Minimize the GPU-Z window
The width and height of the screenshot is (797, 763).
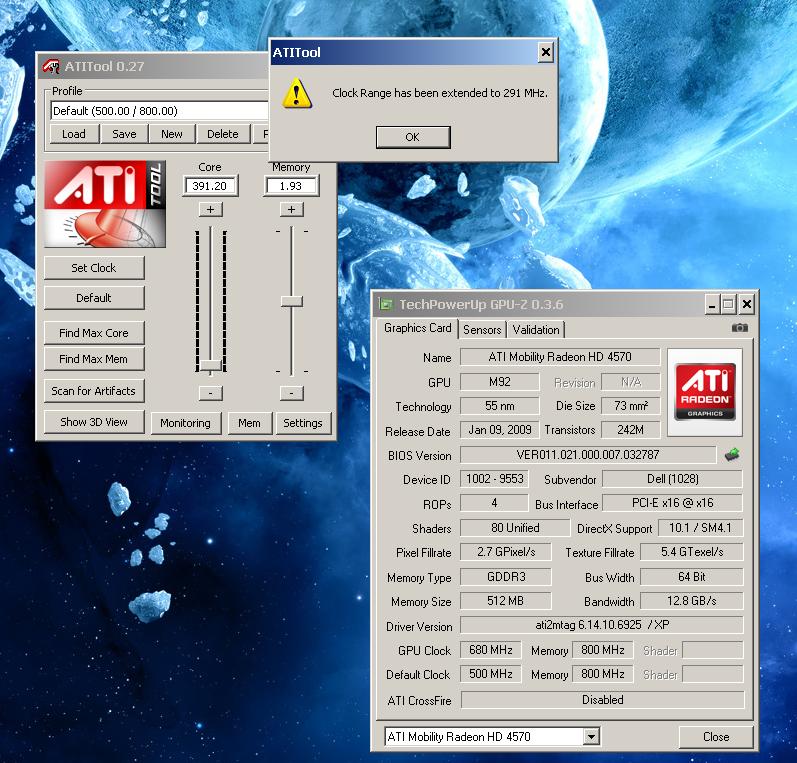tap(712, 304)
